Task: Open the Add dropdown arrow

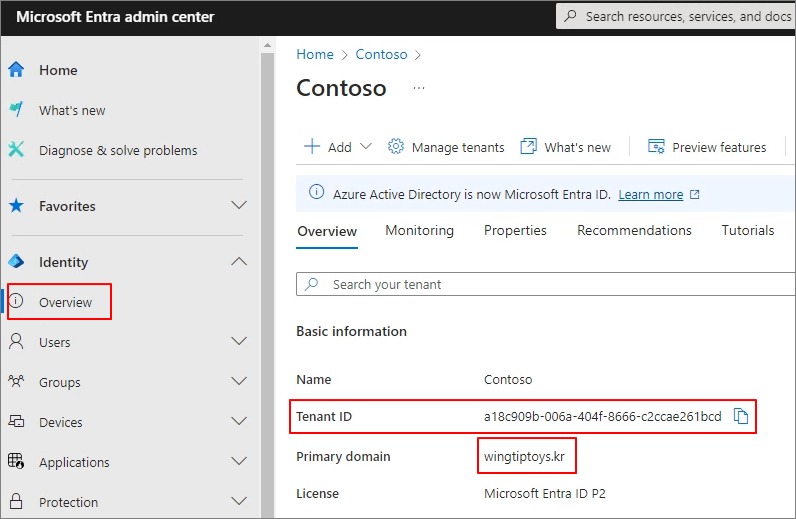Action: click(x=366, y=147)
